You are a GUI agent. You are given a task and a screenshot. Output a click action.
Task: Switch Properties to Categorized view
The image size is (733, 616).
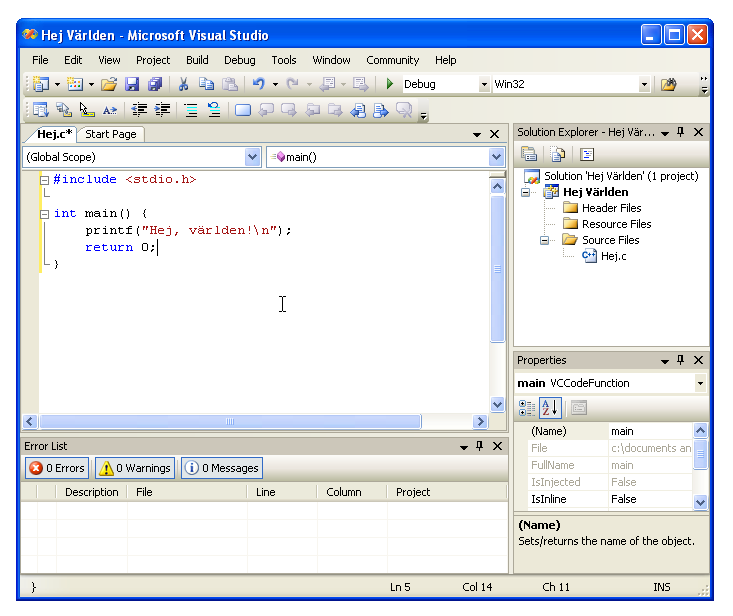click(527, 408)
